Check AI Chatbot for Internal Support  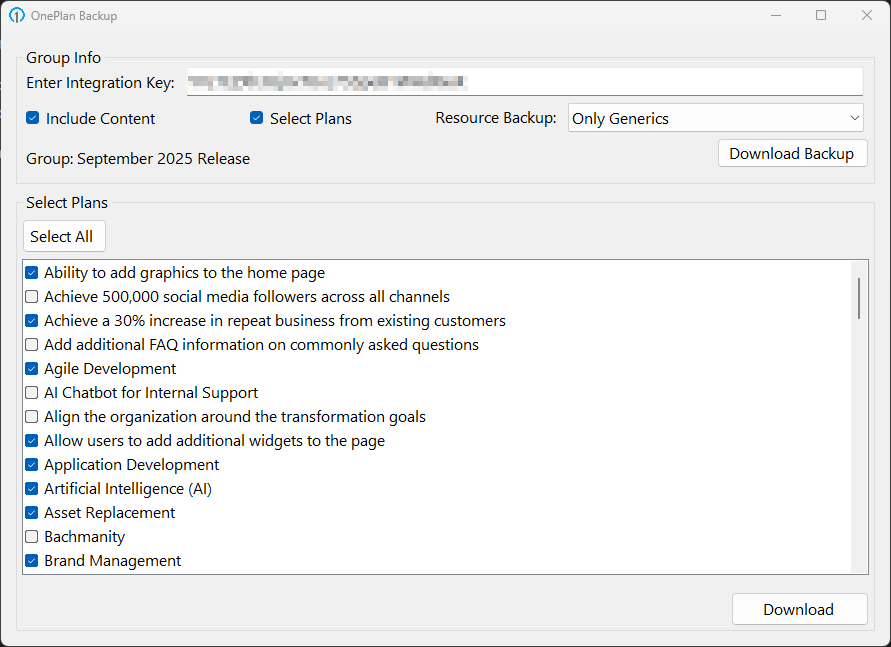pyautogui.click(x=32, y=393)
